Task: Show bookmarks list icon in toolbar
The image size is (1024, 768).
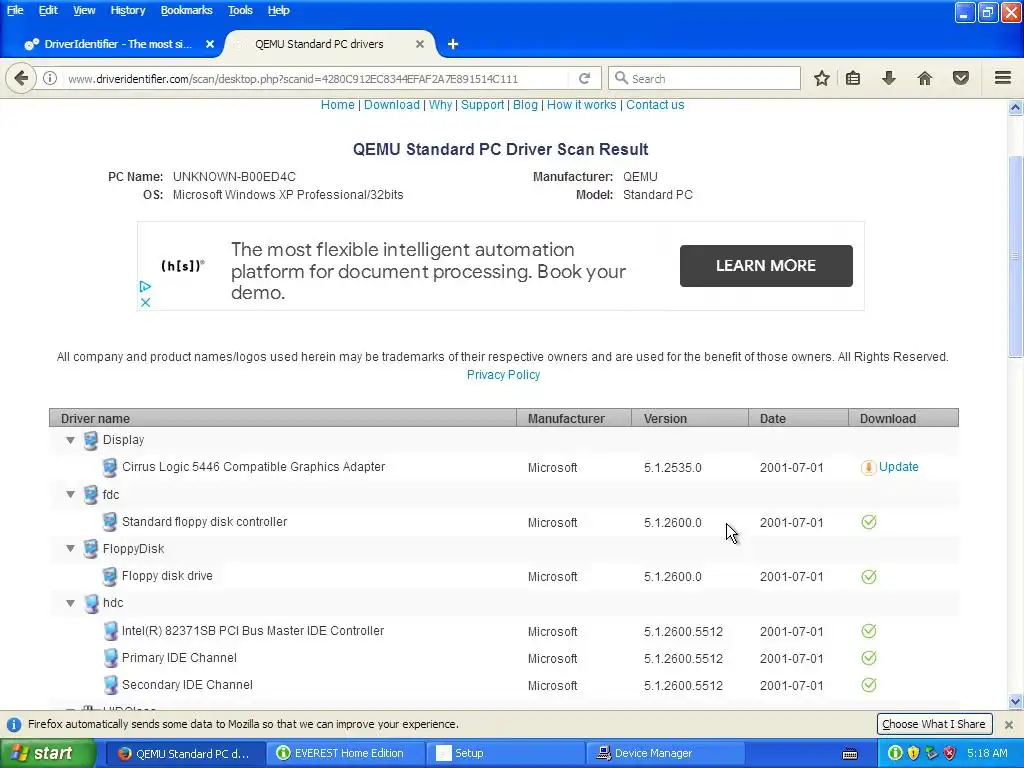Action: coord(853,78)
